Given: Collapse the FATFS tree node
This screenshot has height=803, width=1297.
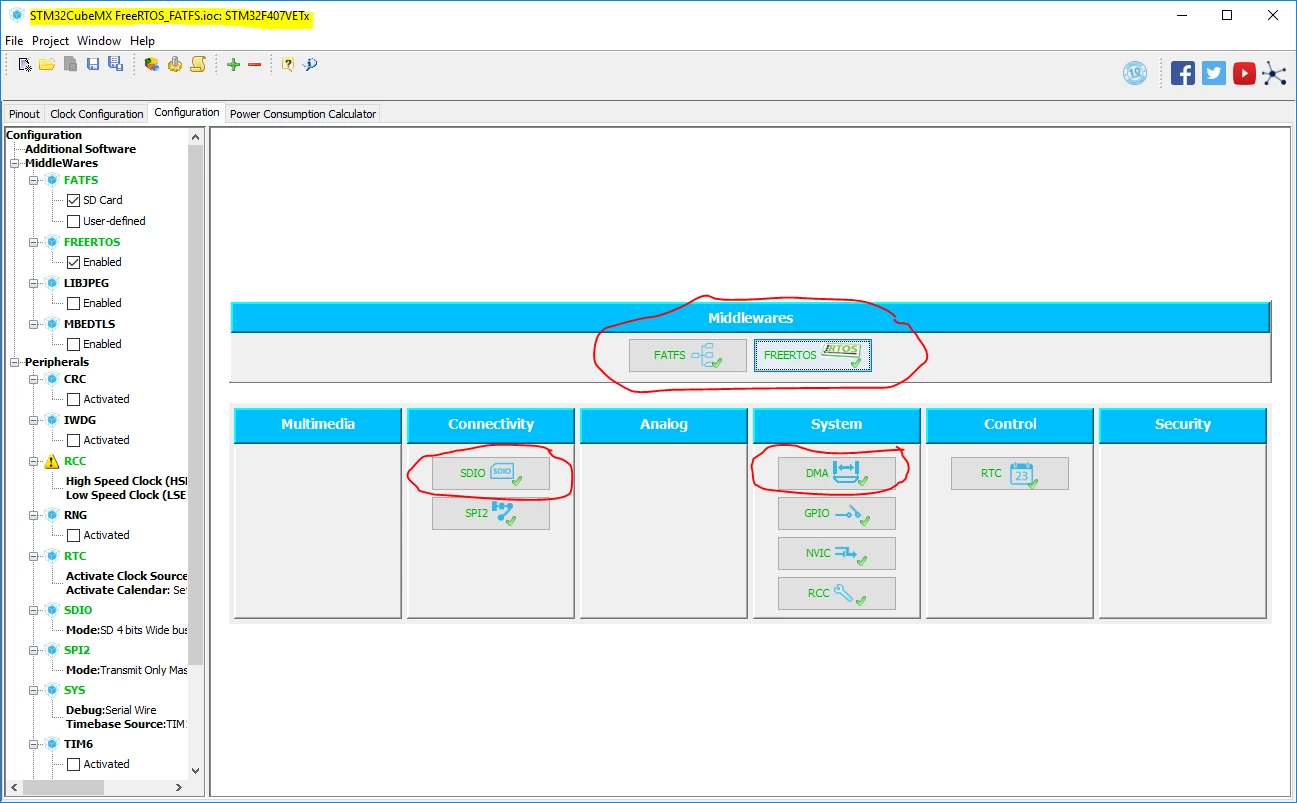Looking at the screenshot, I should tap(33, 180).
